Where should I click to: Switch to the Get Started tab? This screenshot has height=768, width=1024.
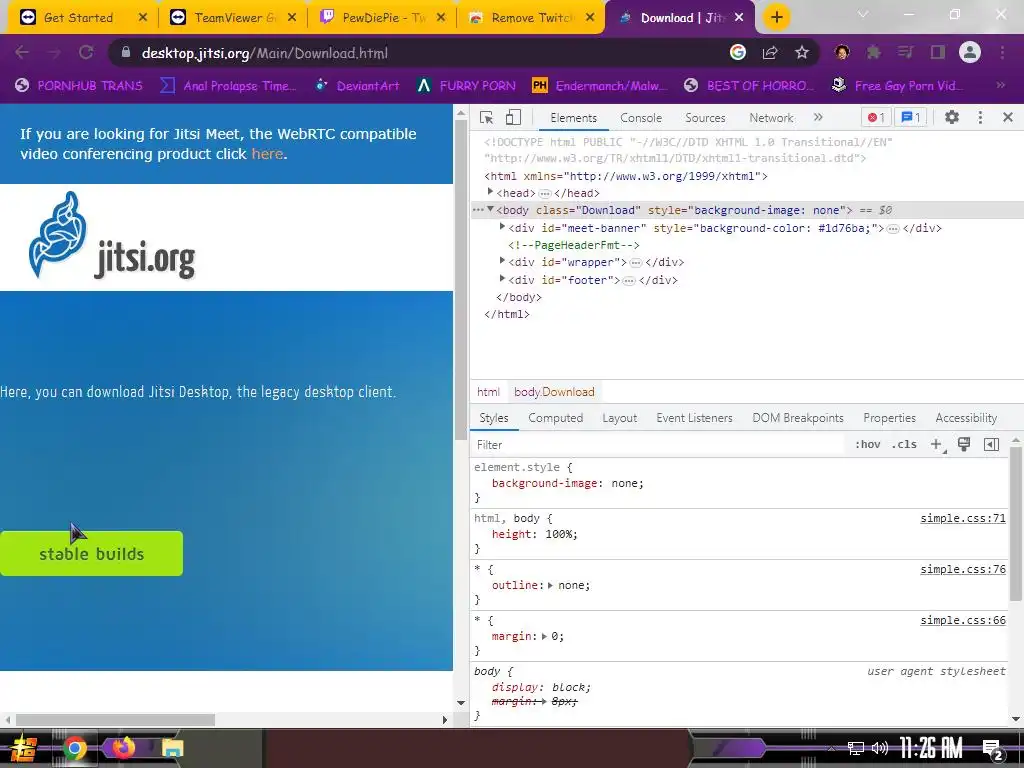[x=78, y=18]
